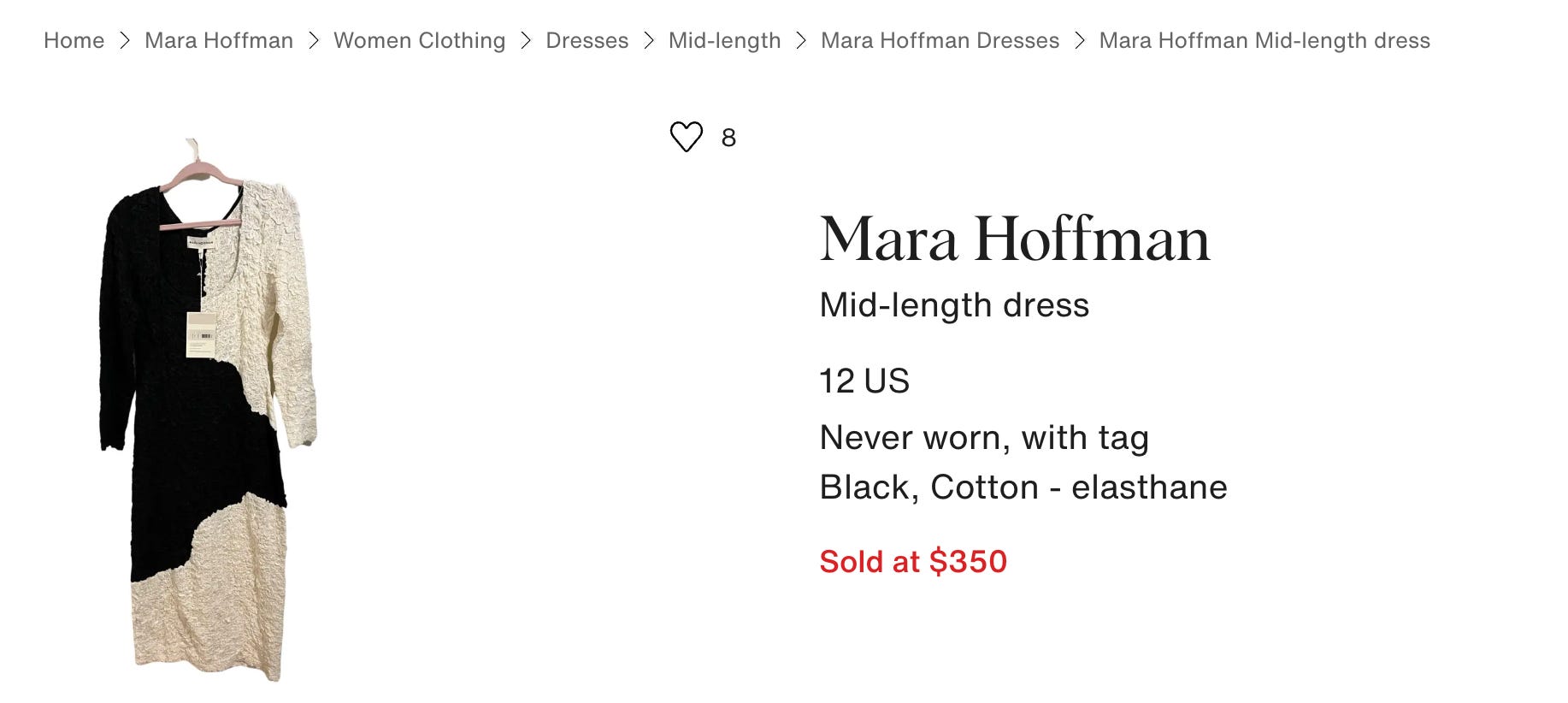
Task: Click chevron after Mid-length breadcrumb
Action: (x=801, y=40)
